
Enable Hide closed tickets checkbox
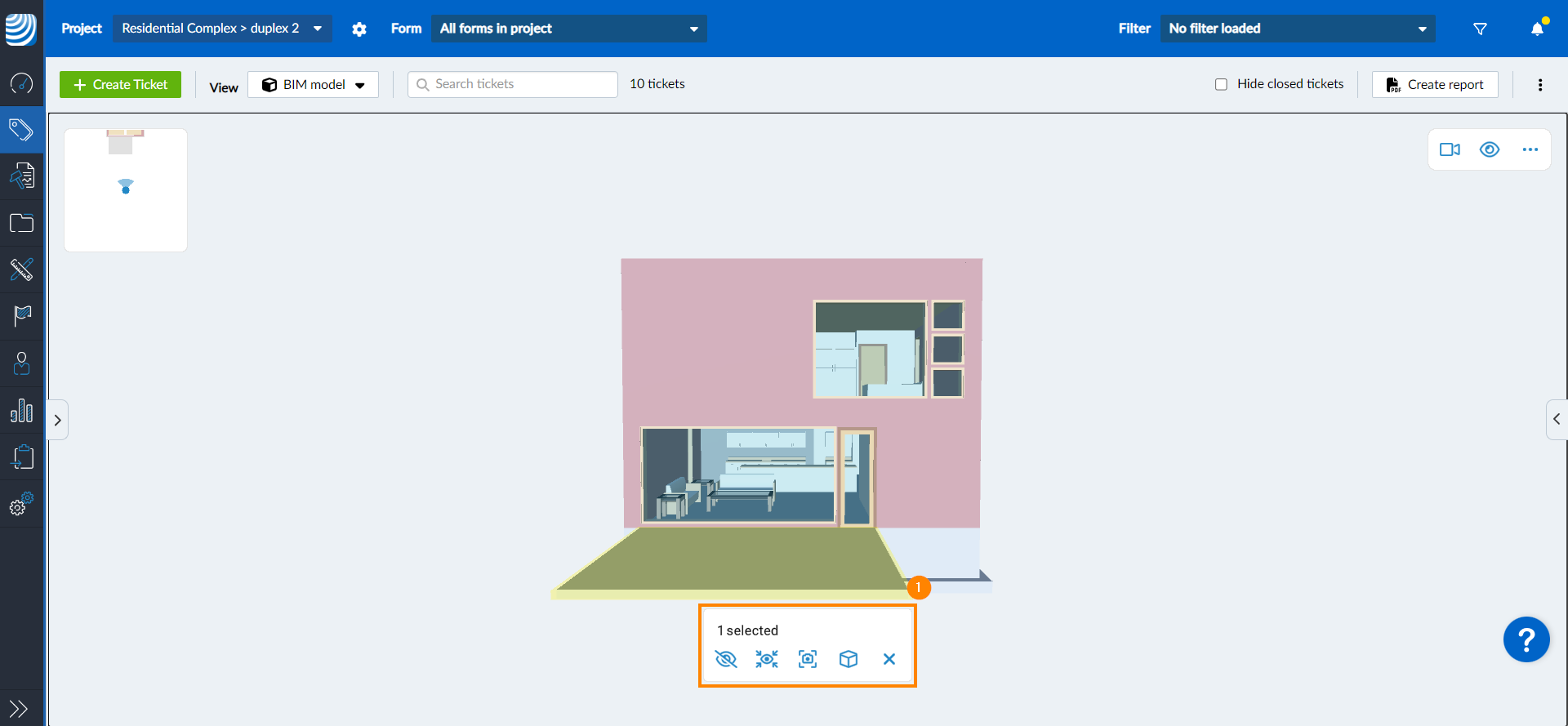click(1221, 84)
